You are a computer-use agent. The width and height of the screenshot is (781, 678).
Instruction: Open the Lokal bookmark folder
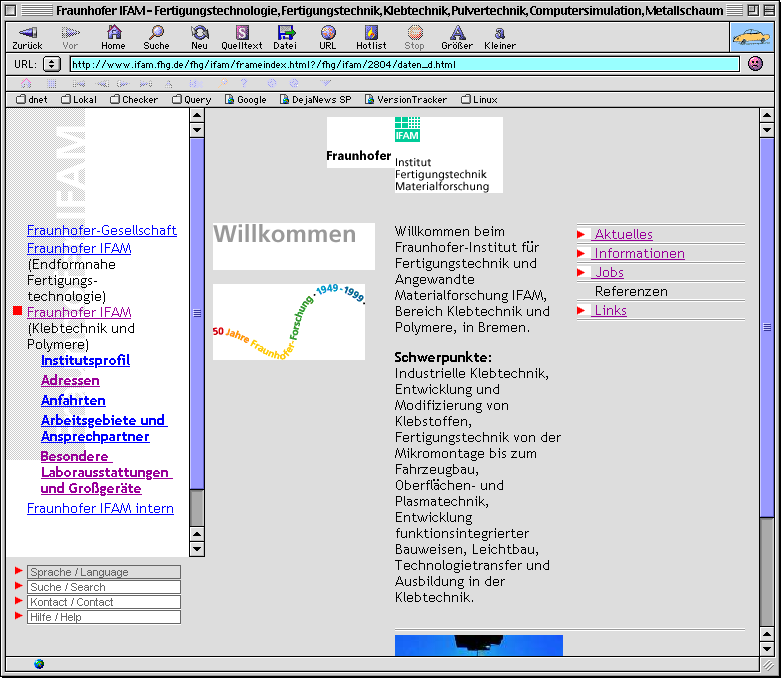(79, 100)
